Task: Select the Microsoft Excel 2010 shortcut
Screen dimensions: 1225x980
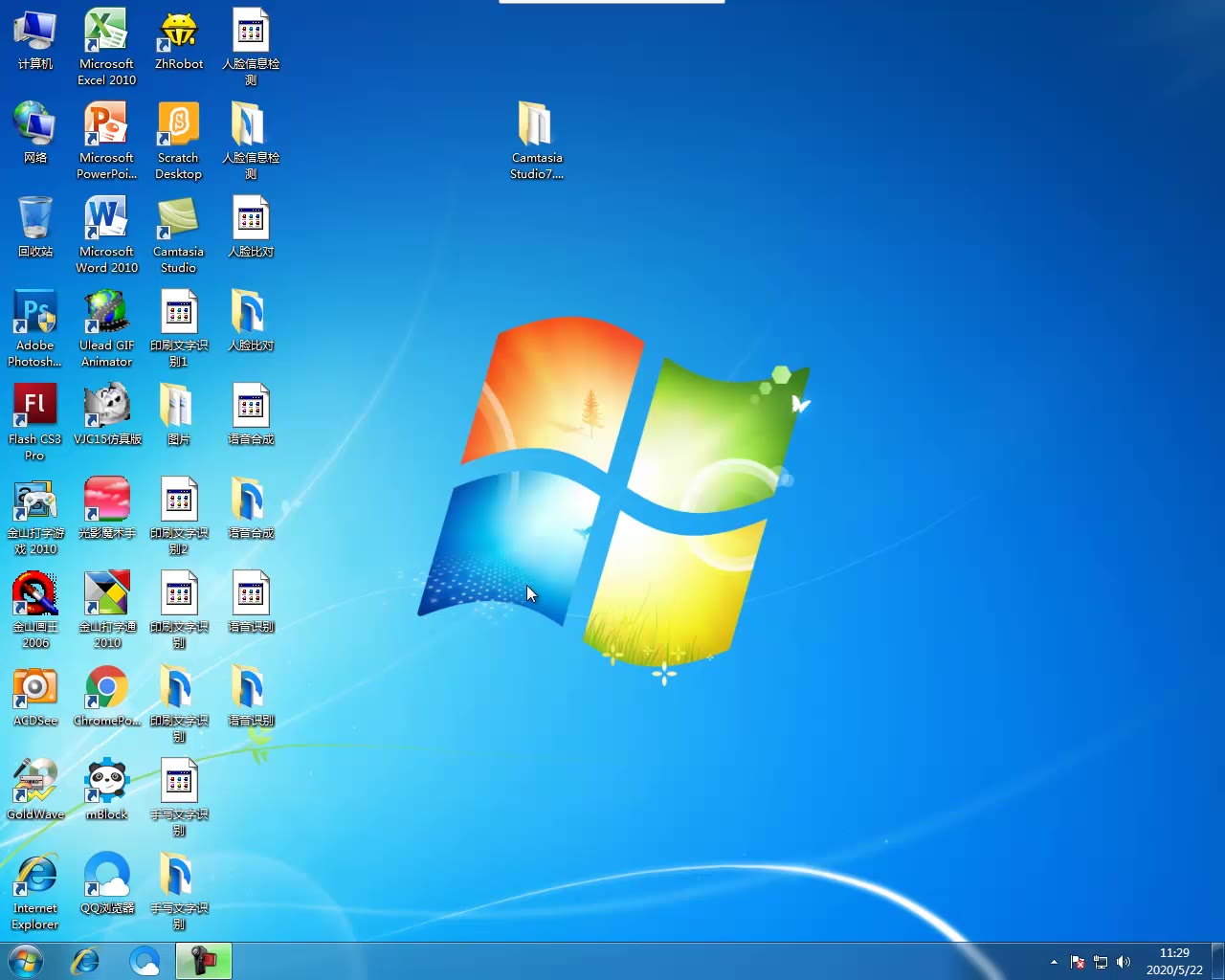Action: (106, 47)
